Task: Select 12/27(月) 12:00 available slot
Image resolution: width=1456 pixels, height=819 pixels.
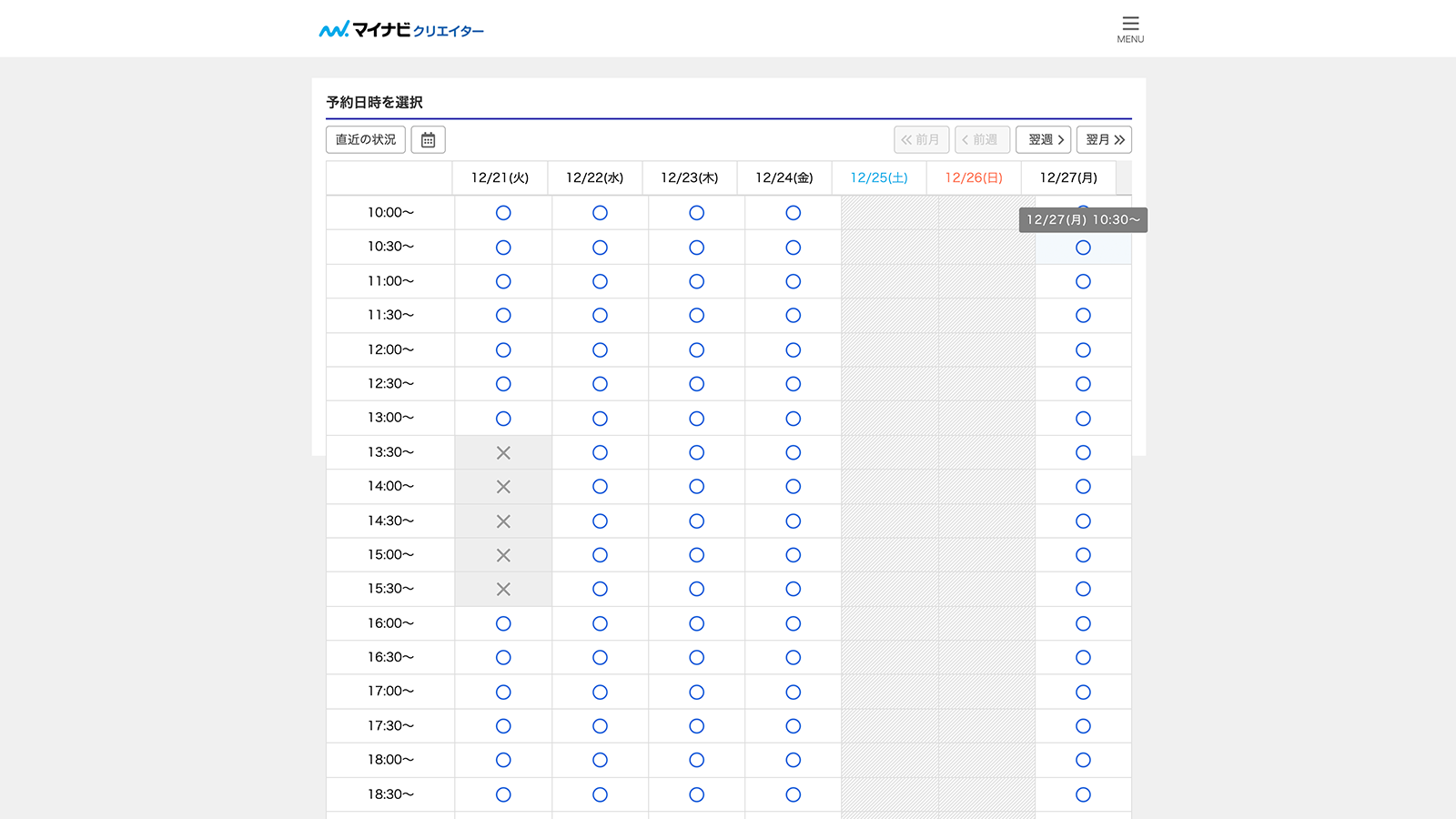Action: coord(1083,350)
